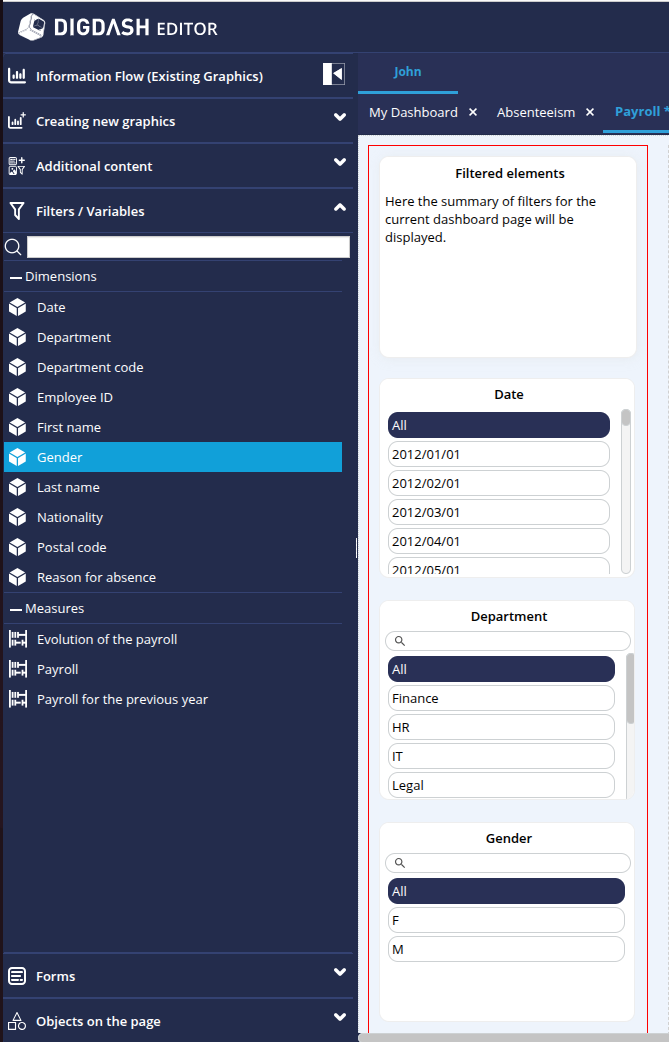
Task: Click the Nationality dimension cube icon
Action: tap(17, 518)
